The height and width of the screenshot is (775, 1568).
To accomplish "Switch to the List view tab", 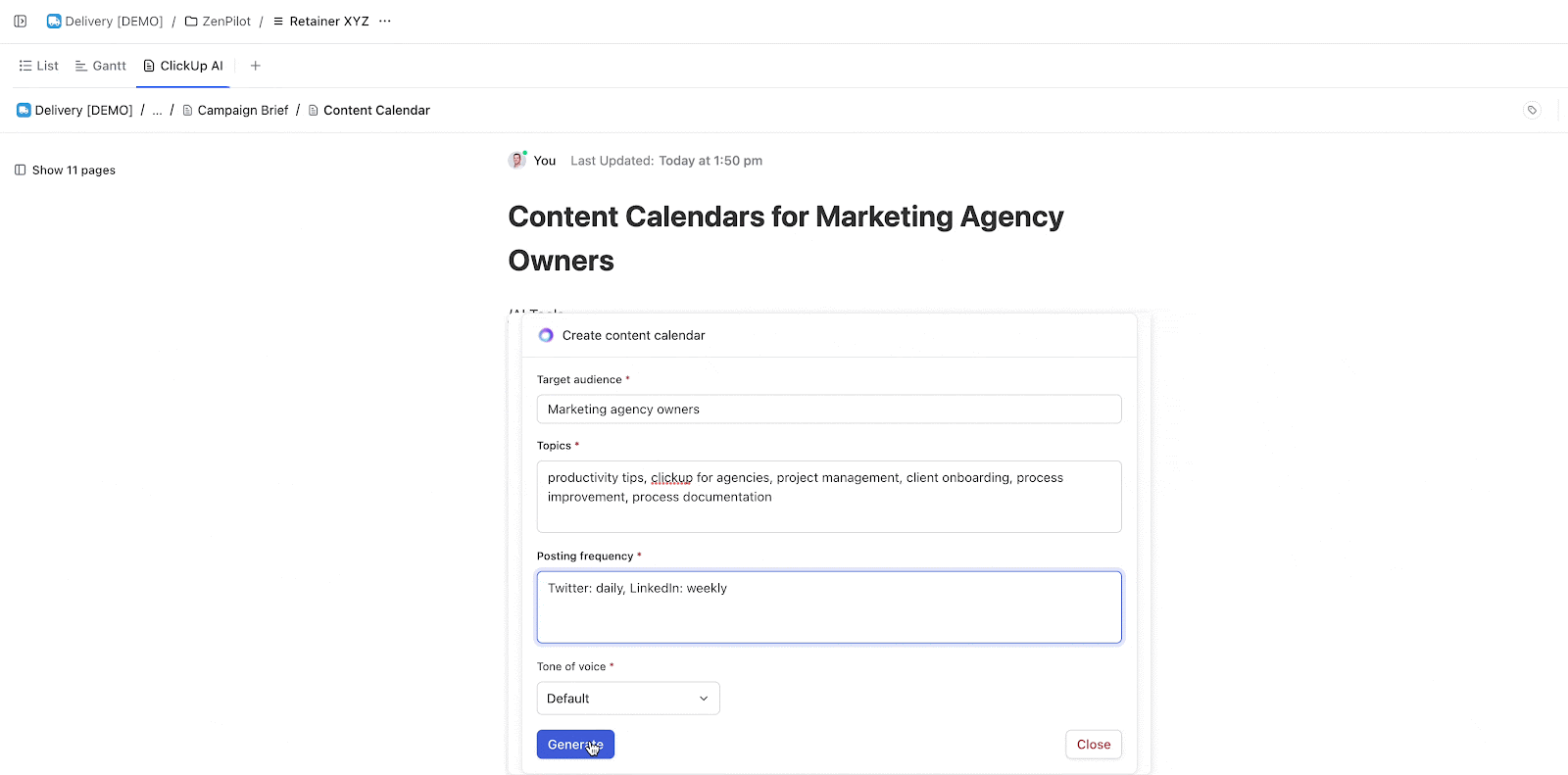I will [39, 66].
